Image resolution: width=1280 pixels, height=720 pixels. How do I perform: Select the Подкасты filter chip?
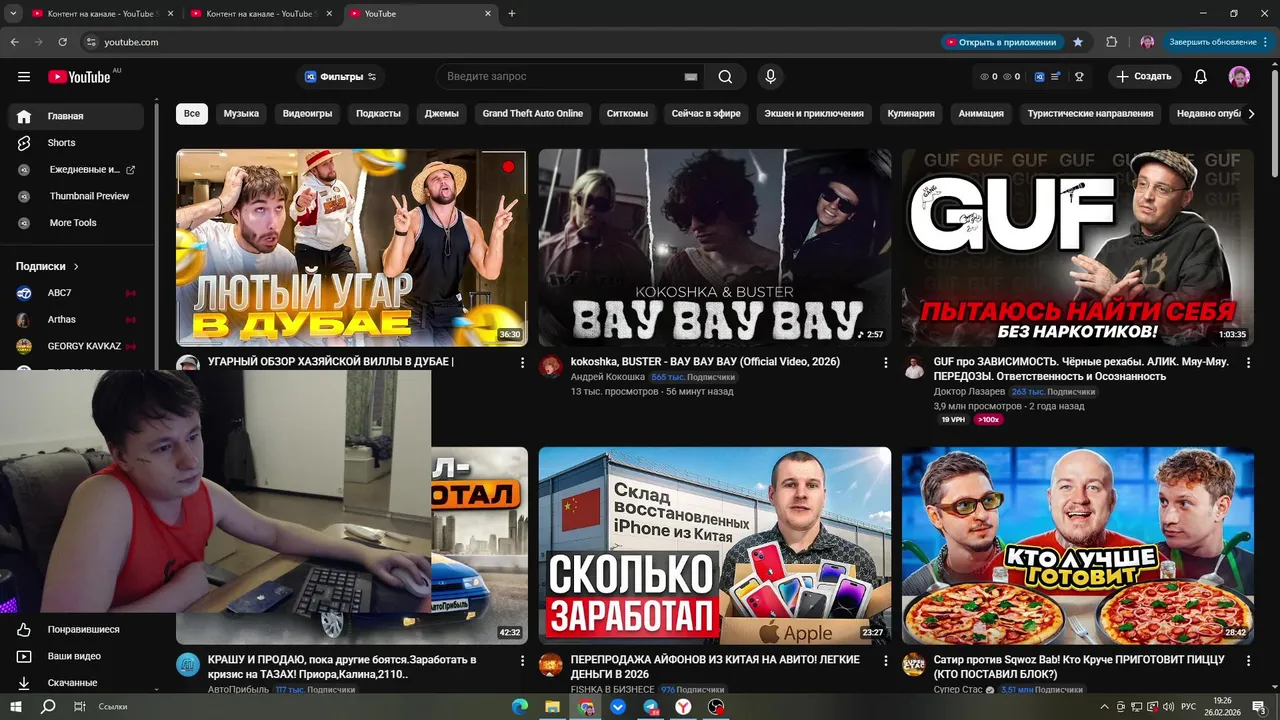pos(378,114)
